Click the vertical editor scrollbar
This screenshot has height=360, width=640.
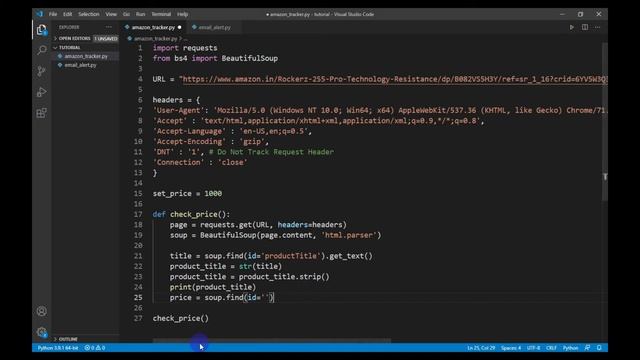[605, 122]
